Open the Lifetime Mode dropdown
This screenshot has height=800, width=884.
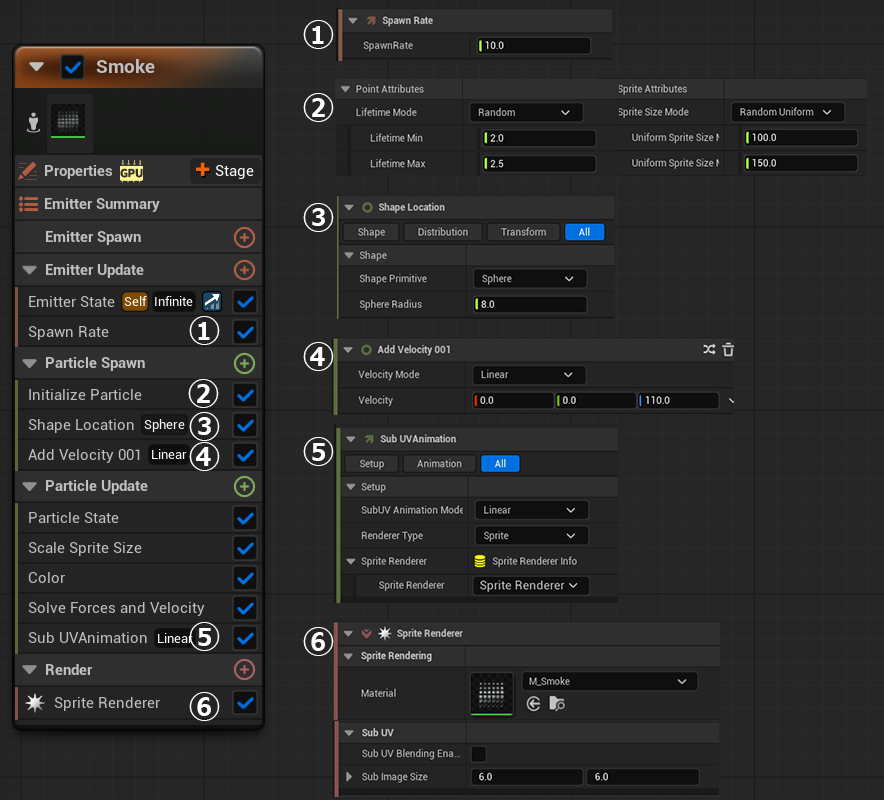coord(526,113)
